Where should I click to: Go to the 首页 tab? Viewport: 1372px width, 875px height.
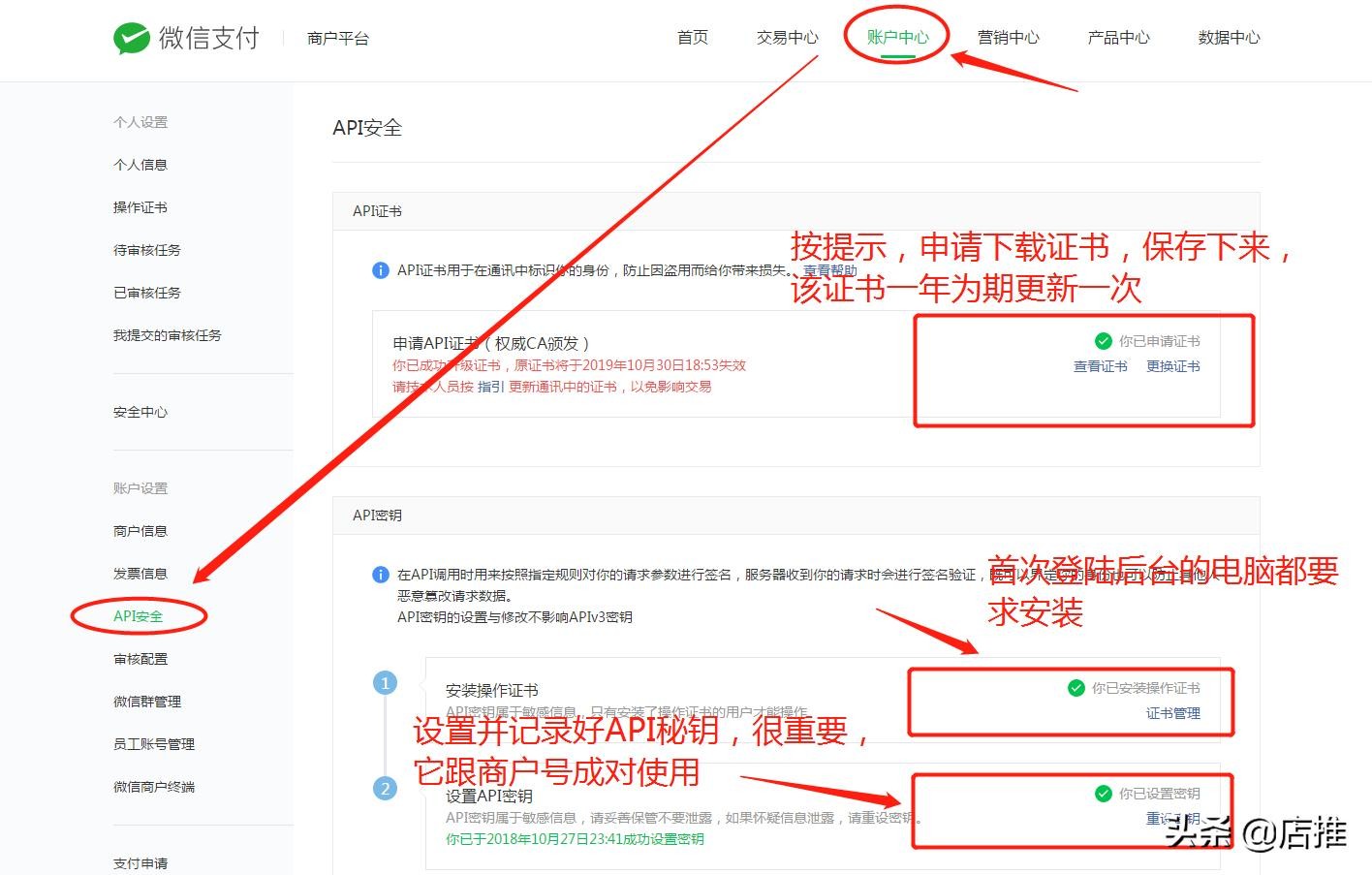coord(692,38)
